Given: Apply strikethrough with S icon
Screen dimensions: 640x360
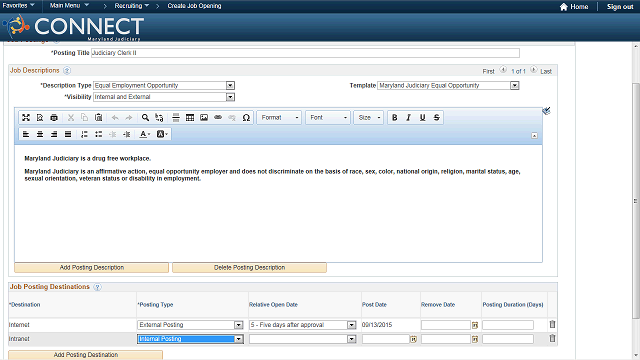Looking at the screenshot, I should pos(436,118).
